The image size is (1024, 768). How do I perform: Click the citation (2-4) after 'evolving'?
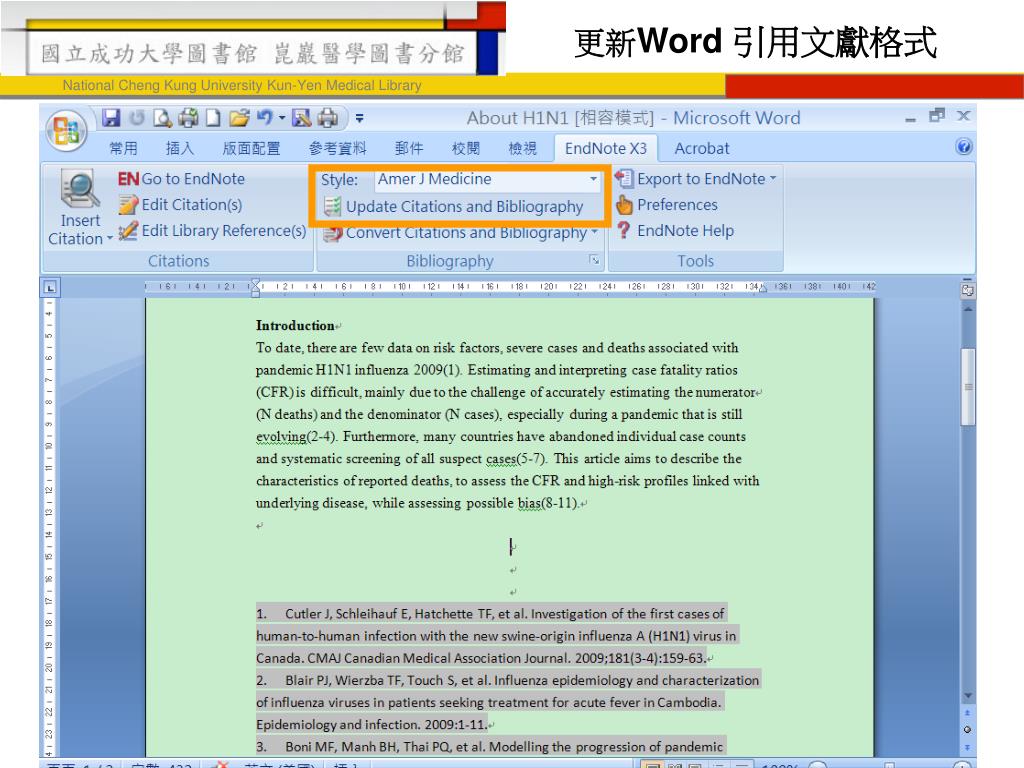321,437
